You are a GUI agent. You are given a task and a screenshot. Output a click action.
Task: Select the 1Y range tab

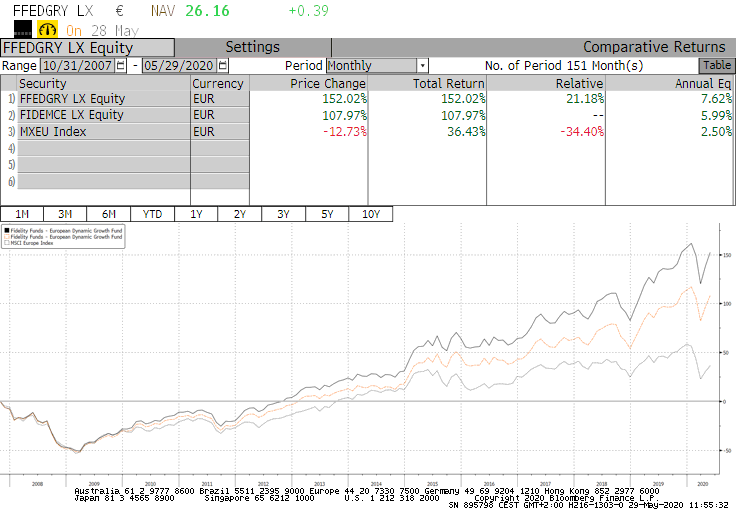pyautogui.click(x=196, y=214)
